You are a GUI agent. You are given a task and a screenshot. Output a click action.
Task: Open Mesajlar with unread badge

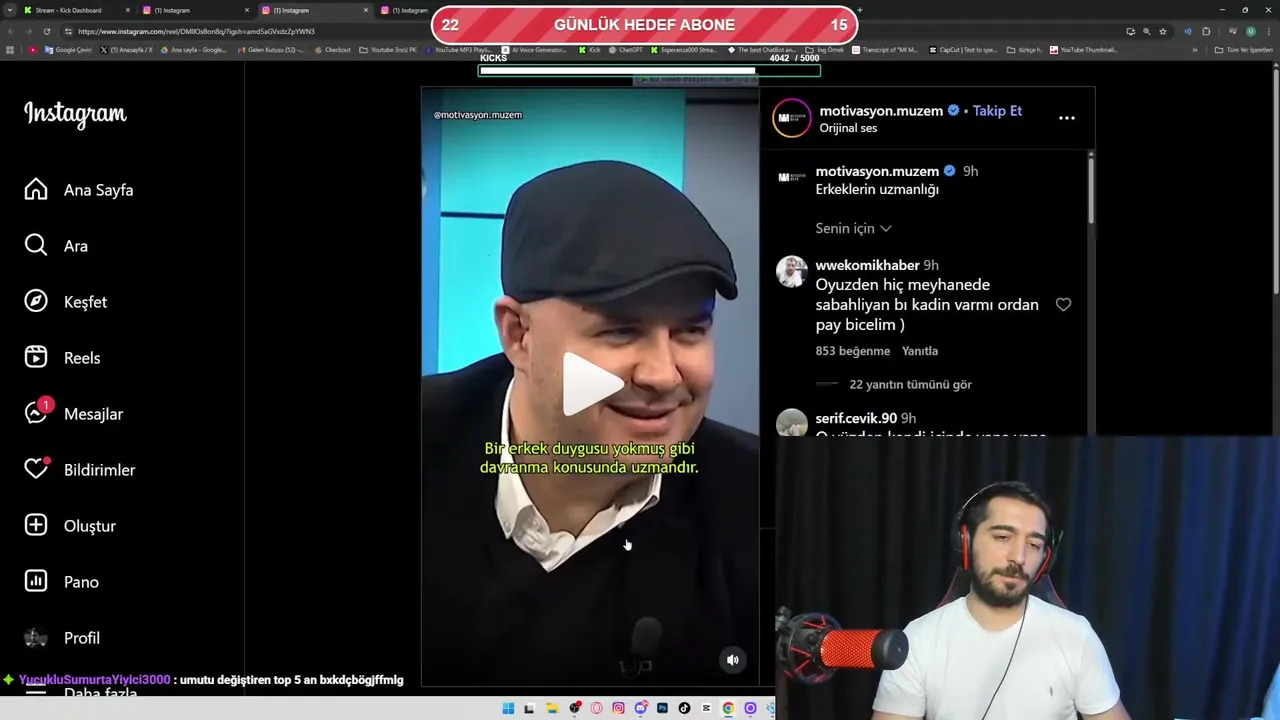tap(74, 414)
